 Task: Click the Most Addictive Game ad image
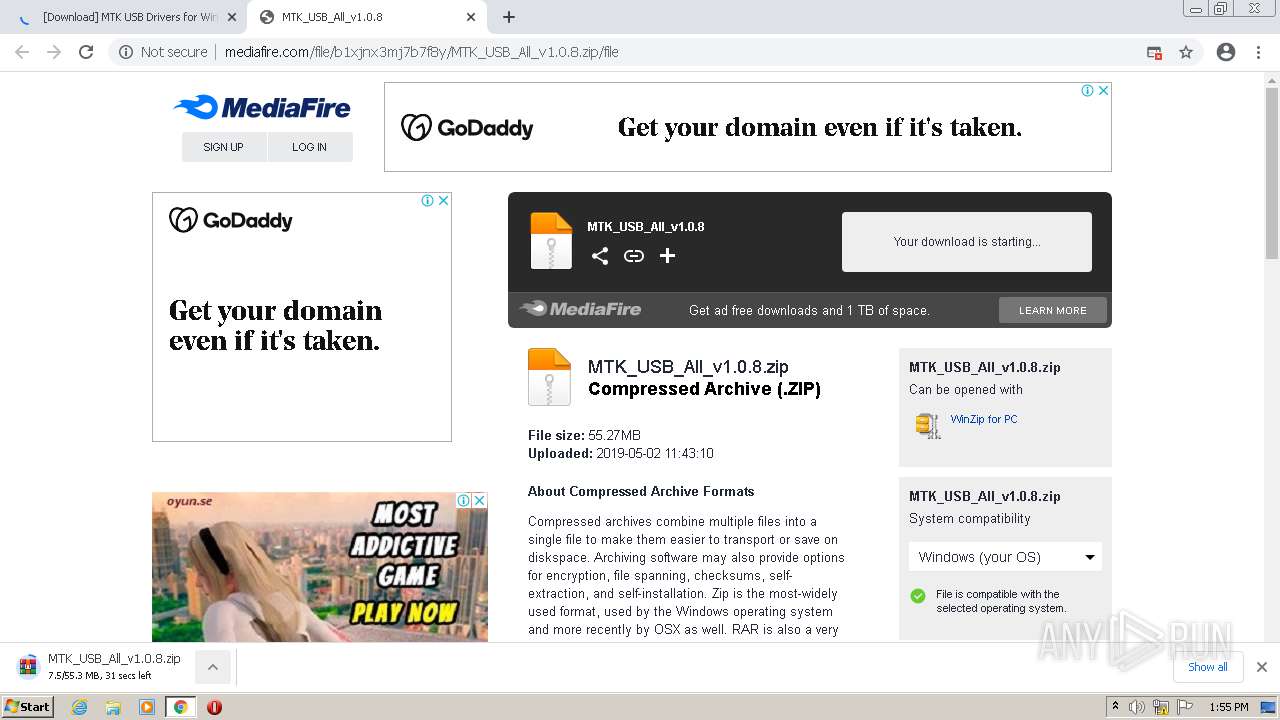pyautogui.click(x=319, y=567)
